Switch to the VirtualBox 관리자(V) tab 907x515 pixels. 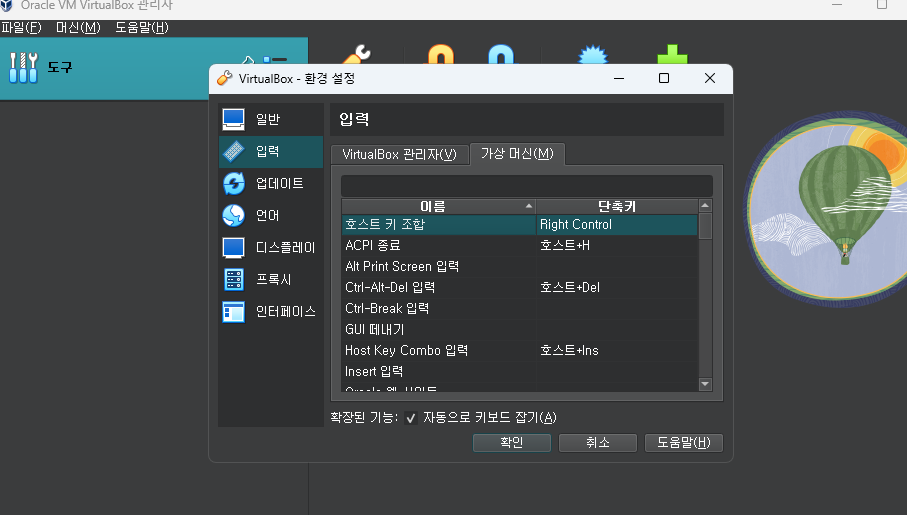(x=399, y=154)
